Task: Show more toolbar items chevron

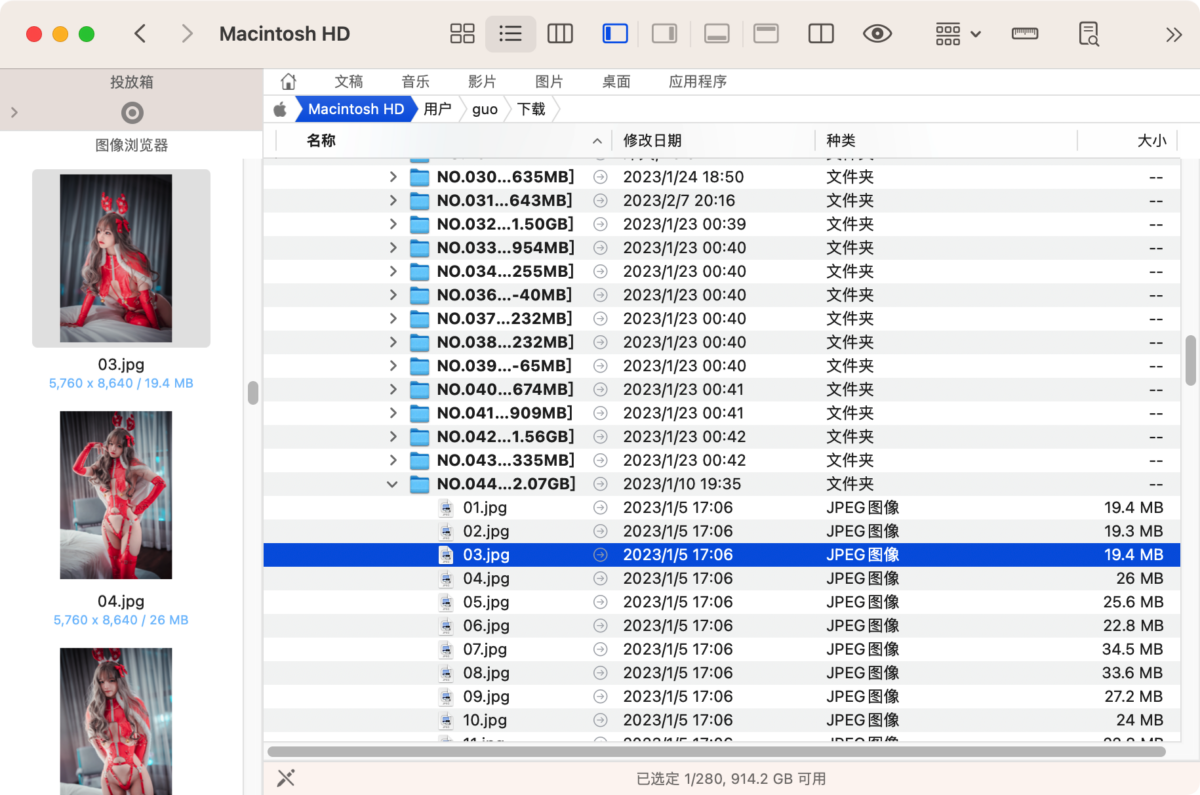Action: click(1174, 34)
